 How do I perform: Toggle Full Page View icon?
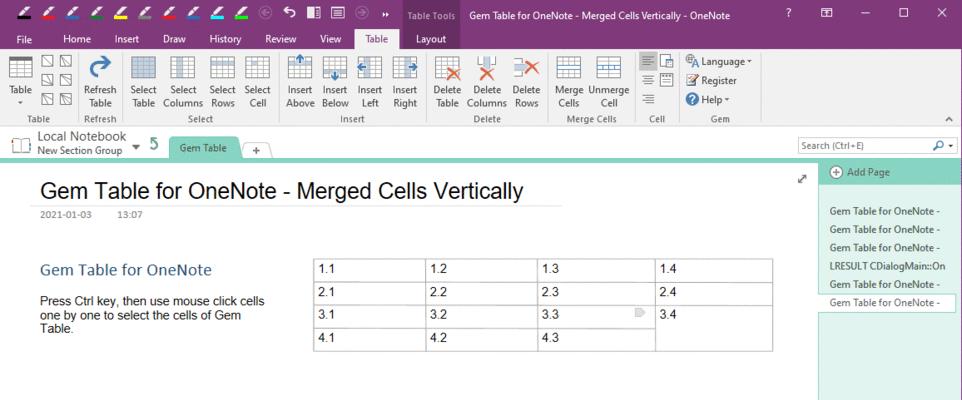pyautogui.click(x=337, y=13)
